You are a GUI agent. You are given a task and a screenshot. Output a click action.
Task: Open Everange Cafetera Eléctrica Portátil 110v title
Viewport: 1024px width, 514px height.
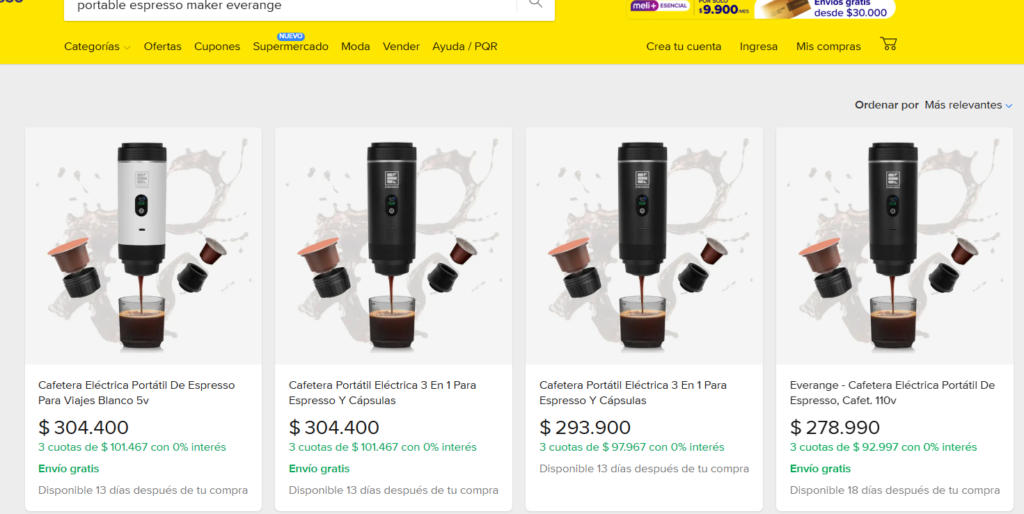click(892, 392)
